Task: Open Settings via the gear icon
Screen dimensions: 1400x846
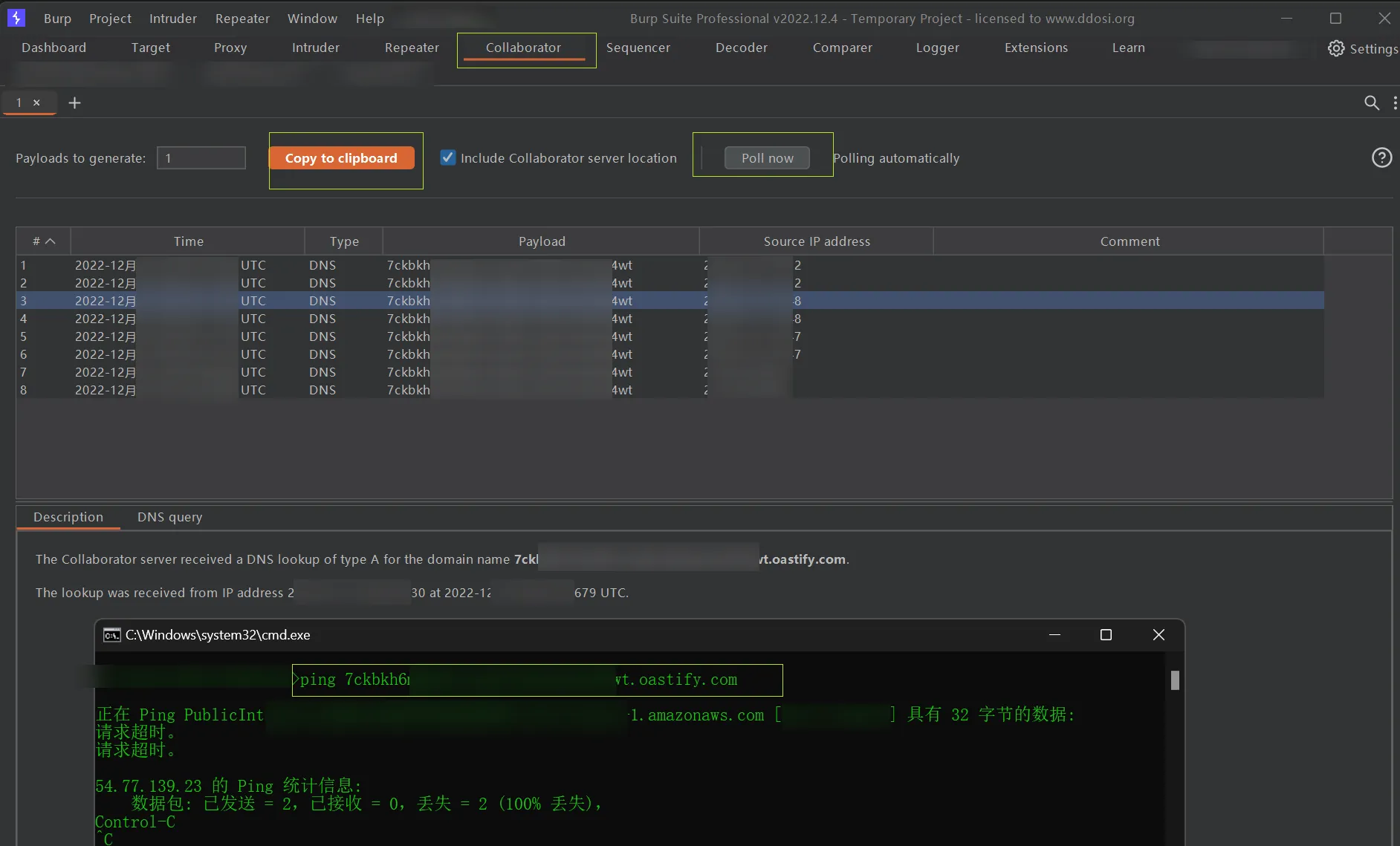Action: [x=1336, y=48]
